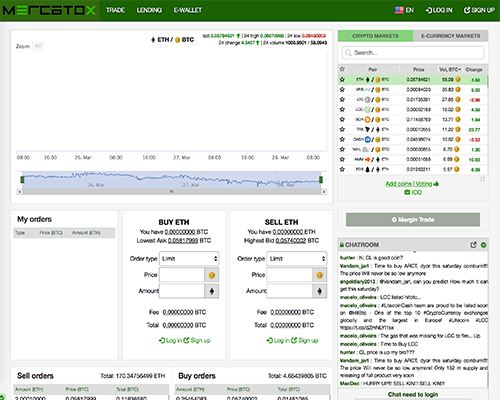500x400 pixels.
Task: Favorite the DASH/BTC pair star
Action: (x=342, y=139)
